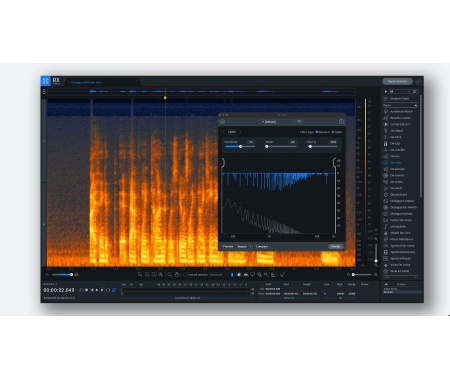Open the Music Rebalance module

(x=401, y=239)
